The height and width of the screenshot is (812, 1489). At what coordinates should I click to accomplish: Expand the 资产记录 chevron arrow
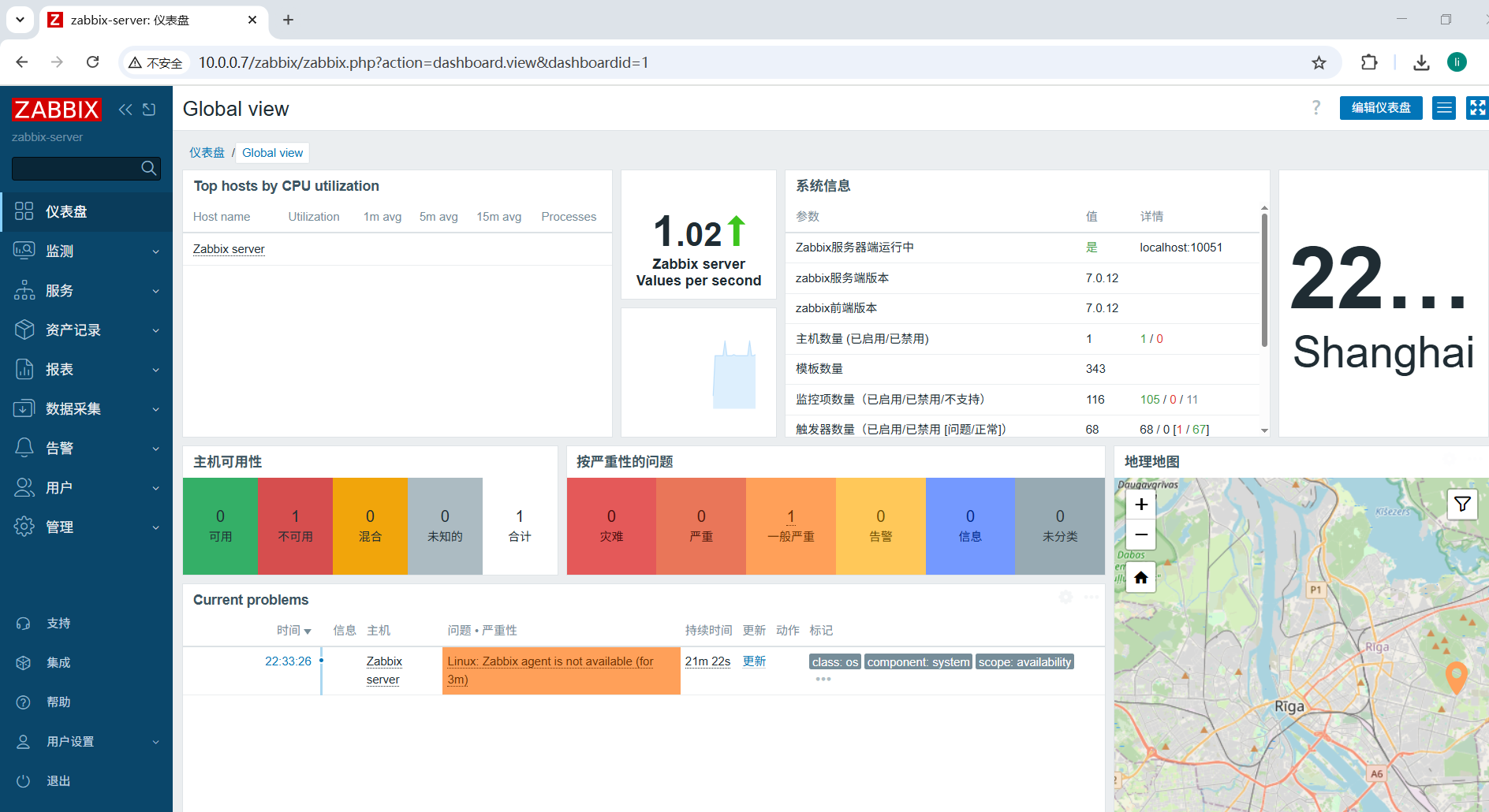click(155, 330)
